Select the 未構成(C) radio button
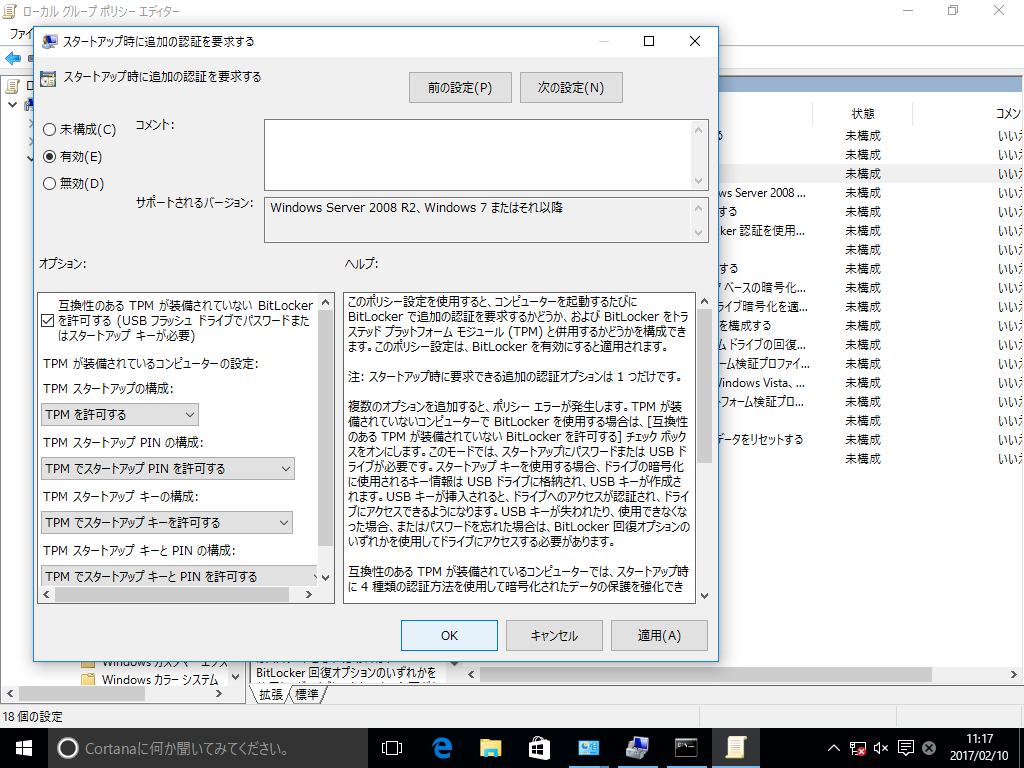The width and height of the screenshot is (1024, 768). coord(49,130)
